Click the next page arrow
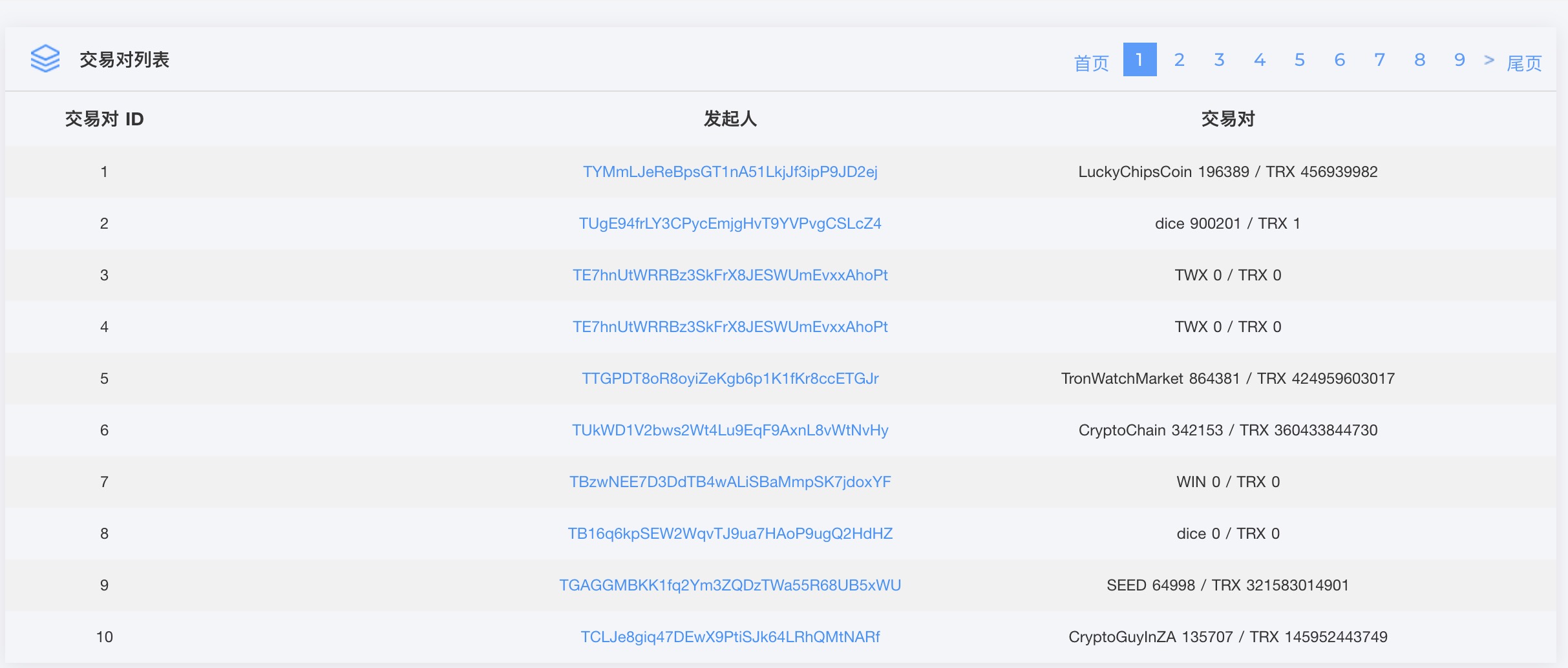The image size is (1568, 668). coord(1490,59)
